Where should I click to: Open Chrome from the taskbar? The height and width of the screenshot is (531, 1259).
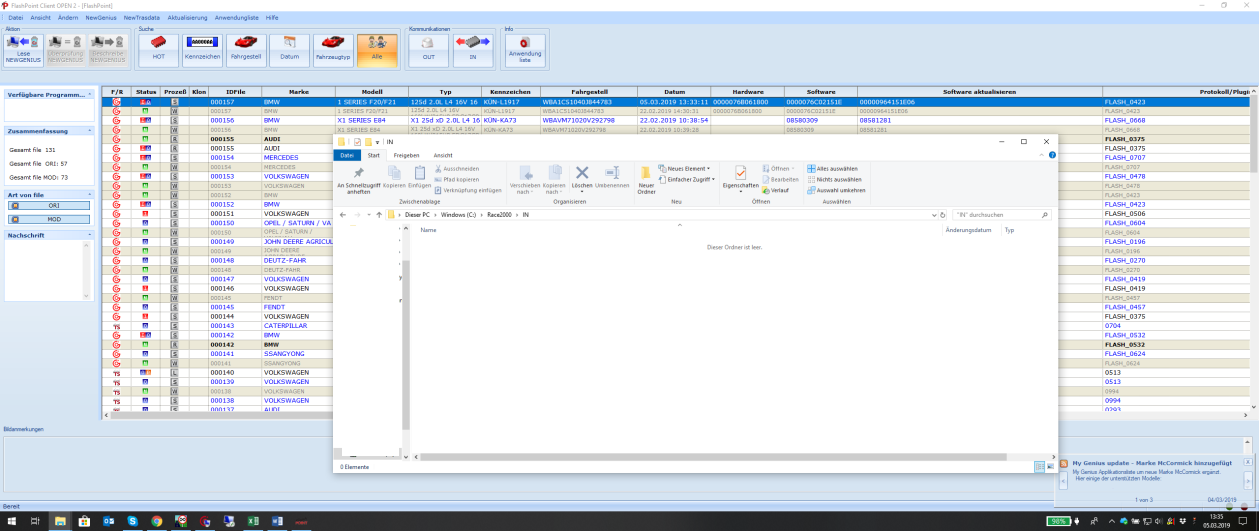tap(156, 521)
